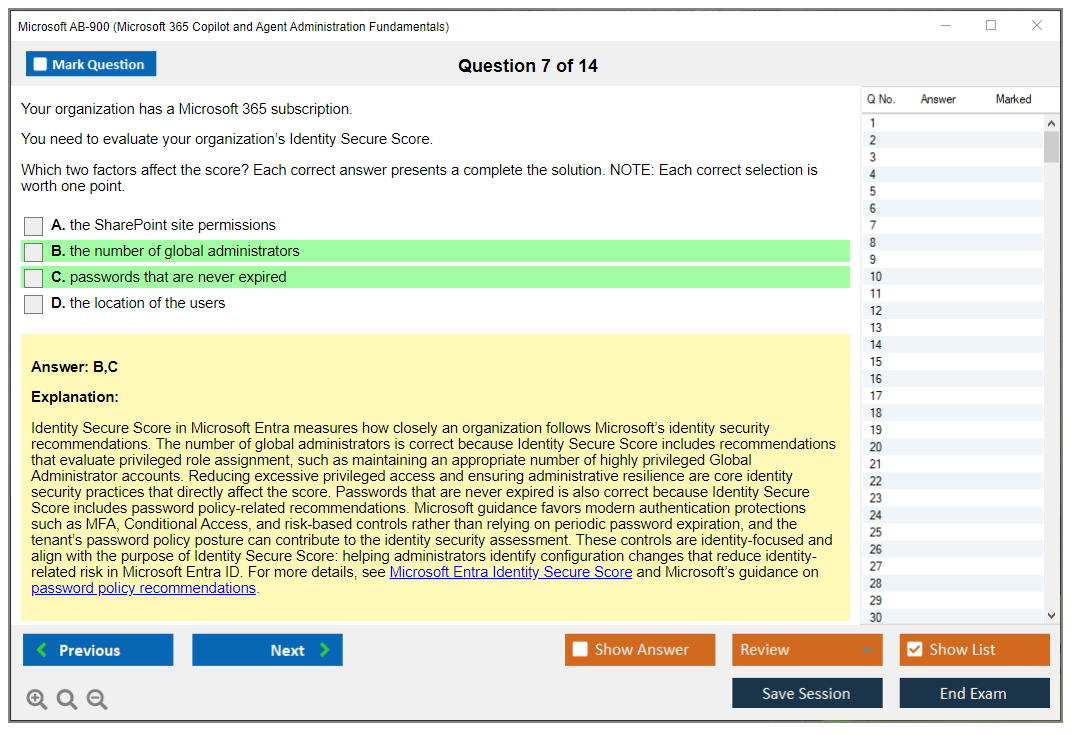Click the reset zoom magnifier icon
The width and height of the screenshot is (1075, 735).
pyautogui.click(x=67, y=699)
